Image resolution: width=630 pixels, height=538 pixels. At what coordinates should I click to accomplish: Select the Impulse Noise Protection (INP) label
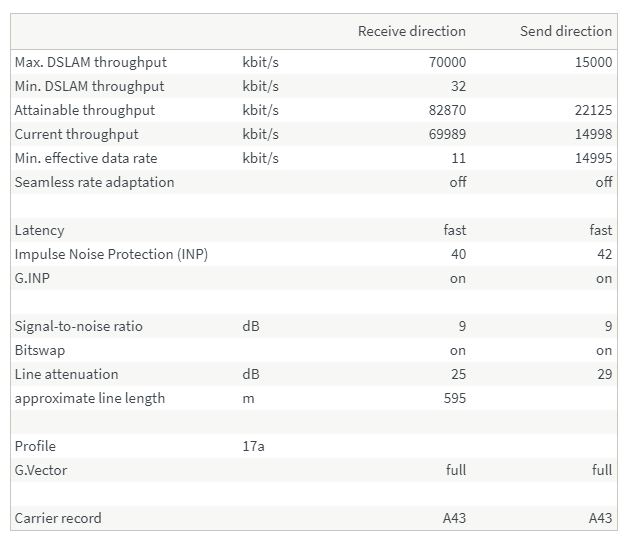point(111,254)
